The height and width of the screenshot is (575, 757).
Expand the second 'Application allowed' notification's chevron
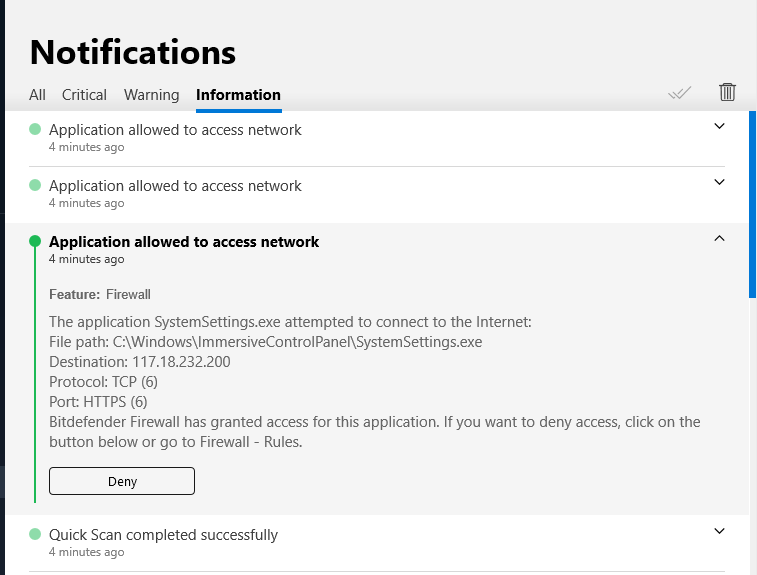click(x=719, y=182)
